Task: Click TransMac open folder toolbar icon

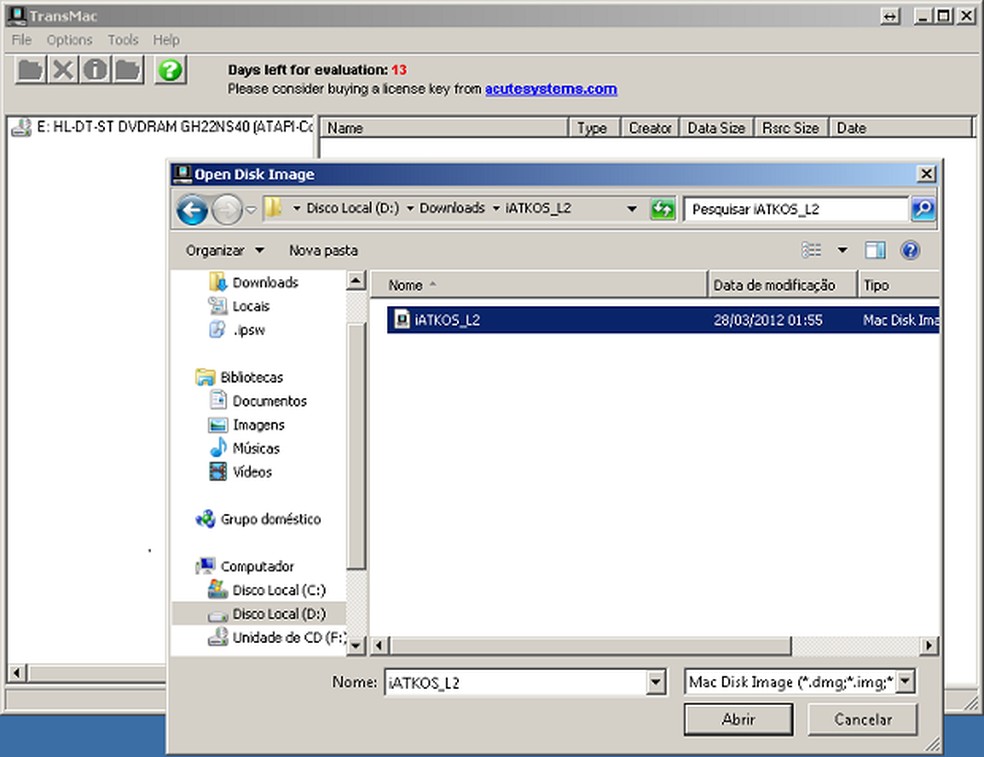Action: pyautogui.click(x=30, y=70)
